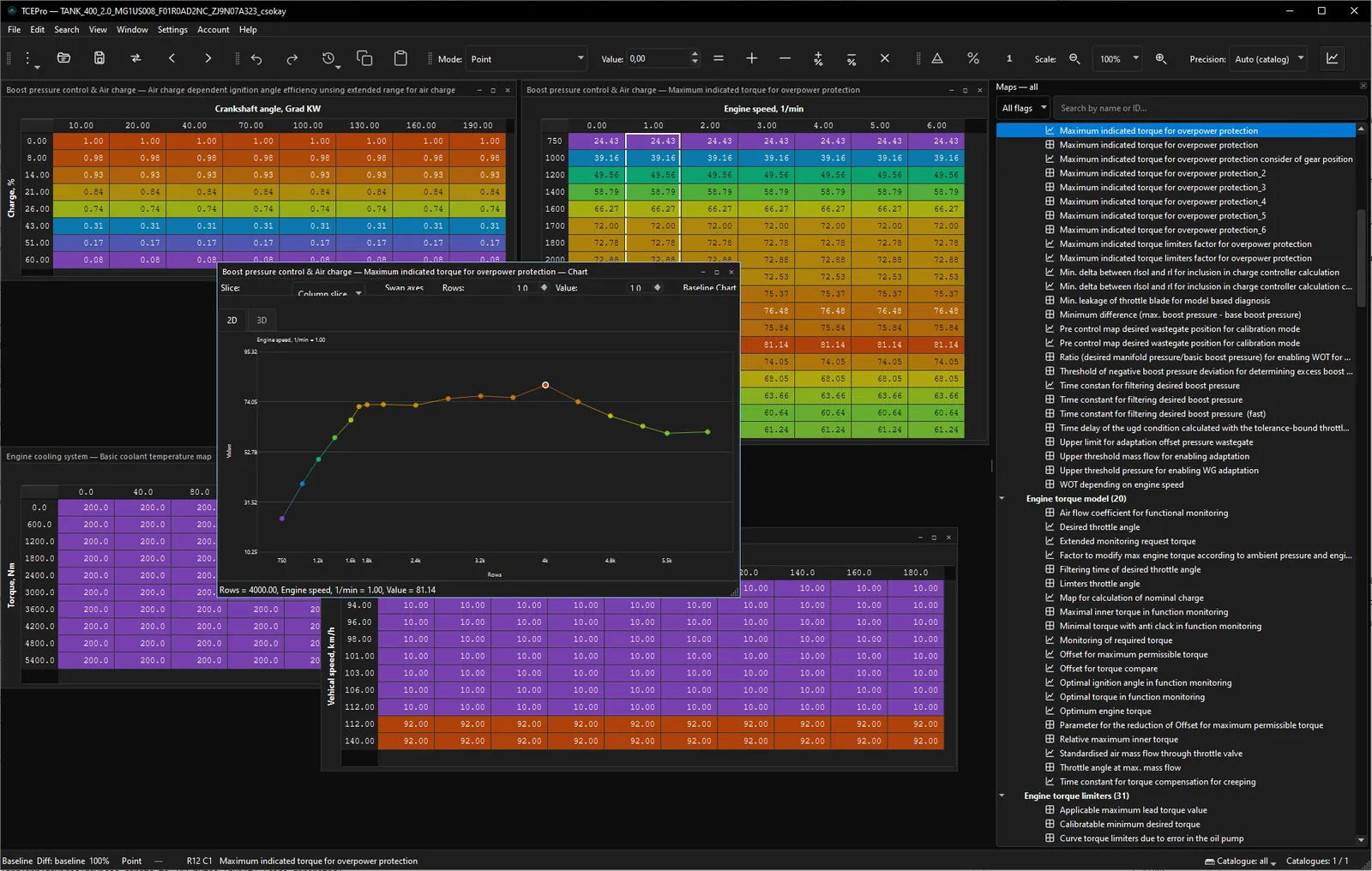Click the Baseline Chart button
1372x871 pixels.
[708, 288]
